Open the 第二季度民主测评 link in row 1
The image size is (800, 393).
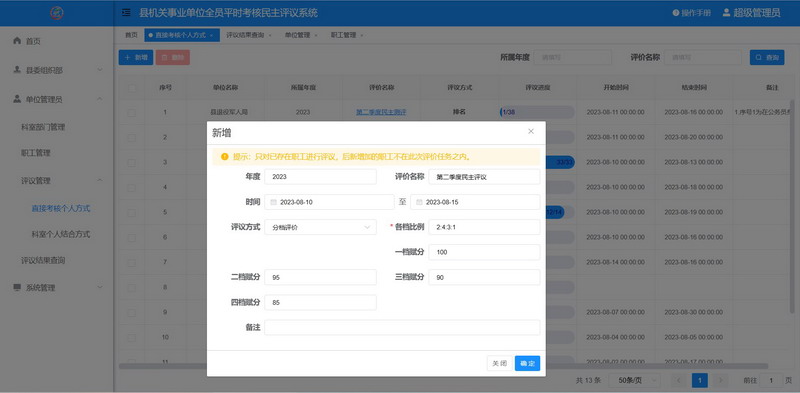click(381, 112)
